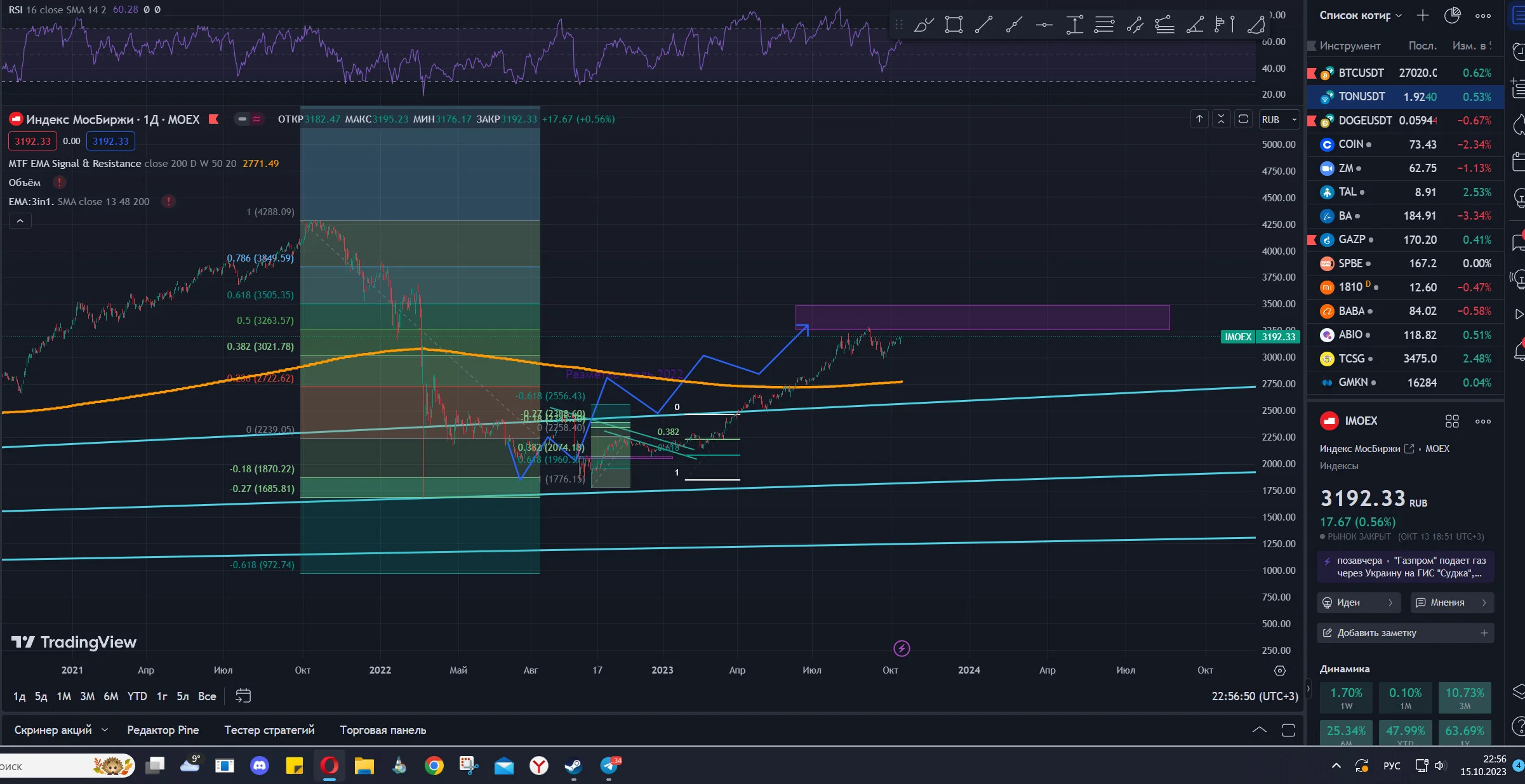Select the fixed range volume profile tool
Screen dimensions: 1525x784
1225,25
